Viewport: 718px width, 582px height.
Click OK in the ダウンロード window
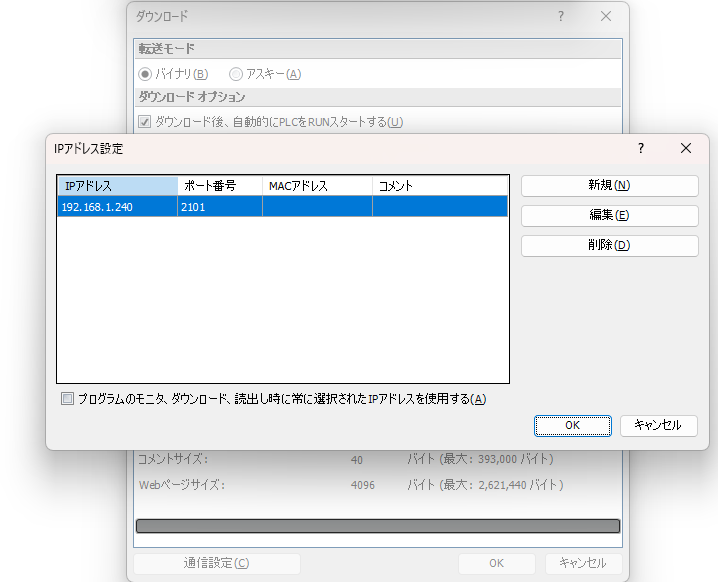click(496, 563)
